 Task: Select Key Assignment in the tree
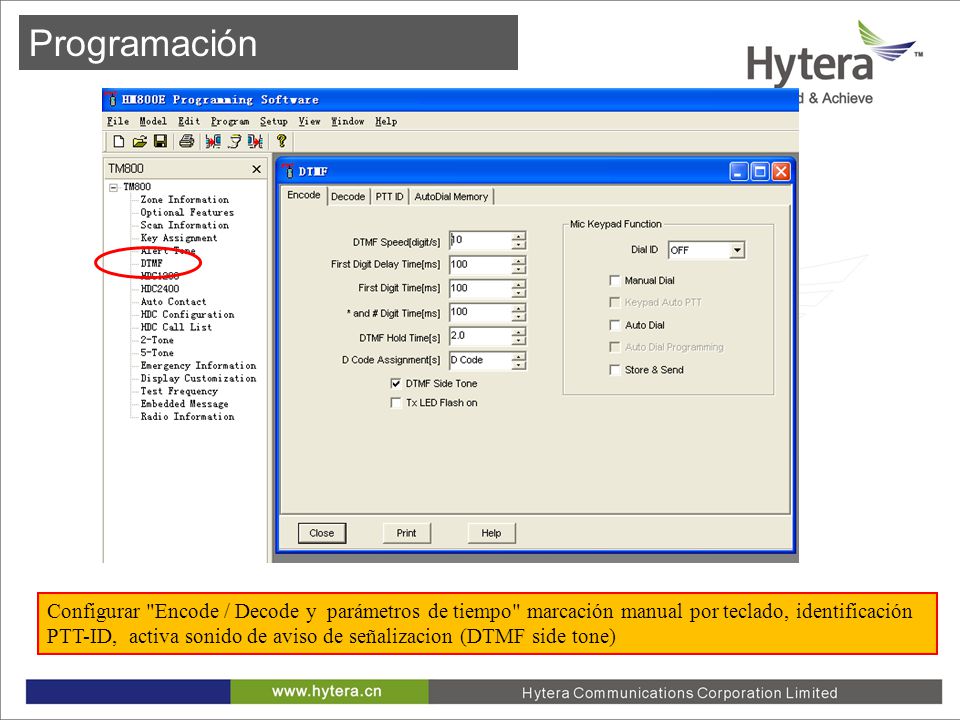(179, 238)
